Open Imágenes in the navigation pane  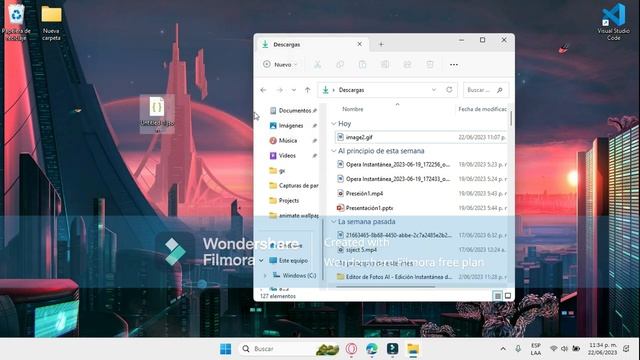click(293, 126)
